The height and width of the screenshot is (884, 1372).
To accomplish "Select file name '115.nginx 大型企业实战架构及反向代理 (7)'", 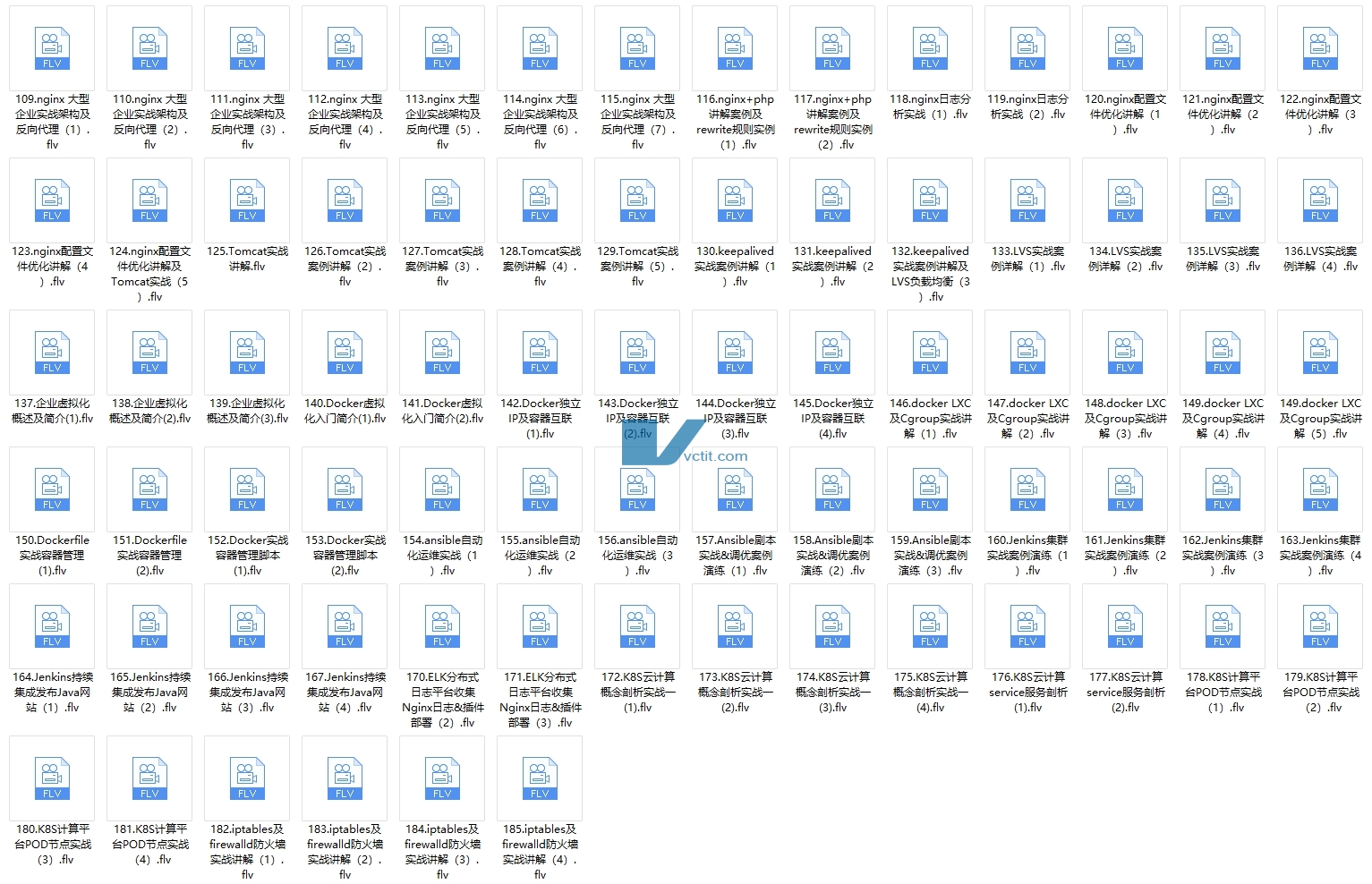I will [x=637, y=122].
